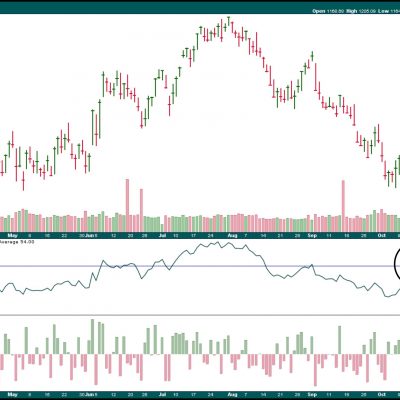Click the Open price label in header
Image resolution: width=400 pixels, height=400 pixels.
(319, 11)
